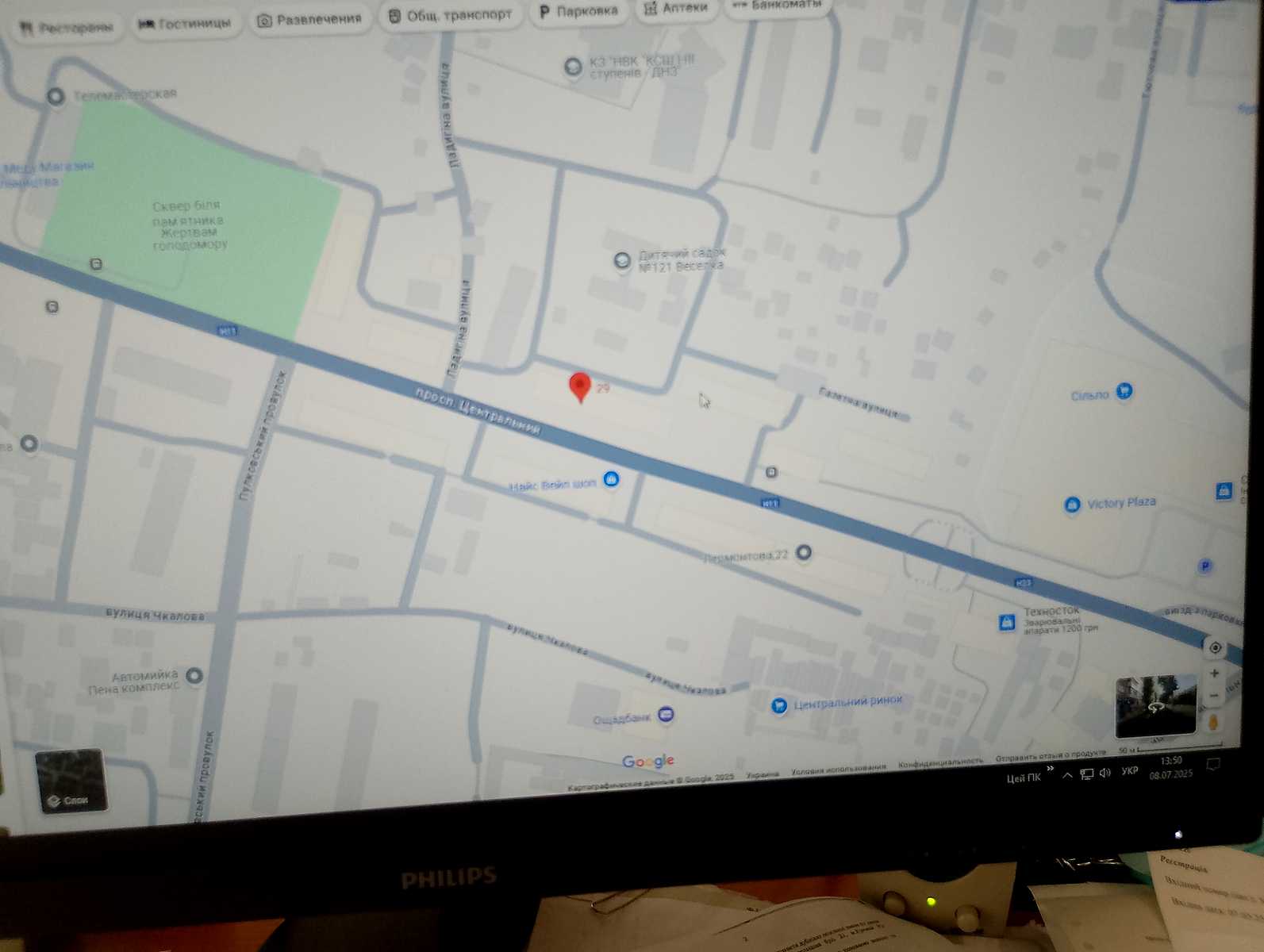Filter by Аптеки category chip
The height and width of the screenshot is (952, 1264).
coord(676,8)
